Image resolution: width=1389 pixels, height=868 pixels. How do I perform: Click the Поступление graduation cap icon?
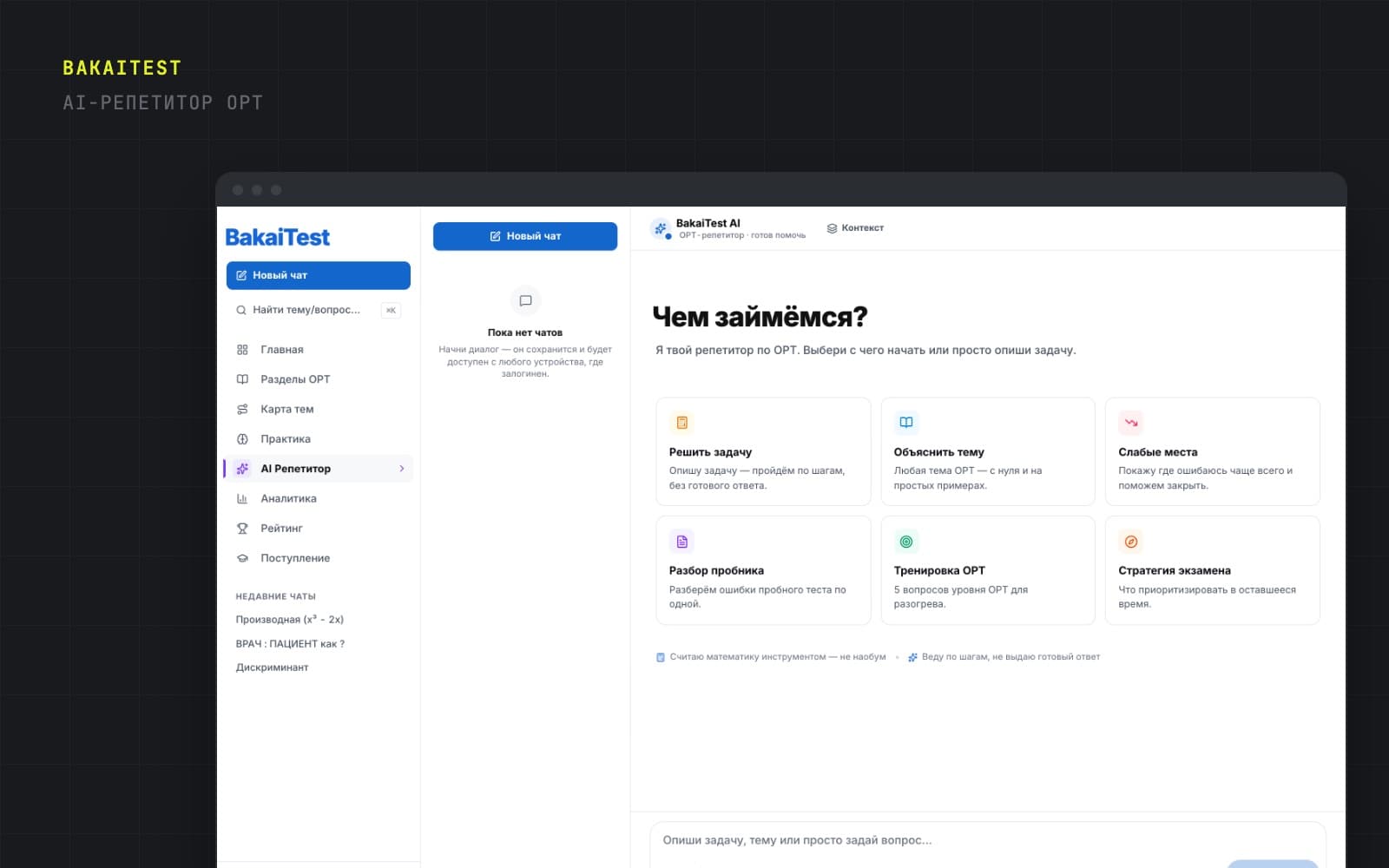point(242,558)
